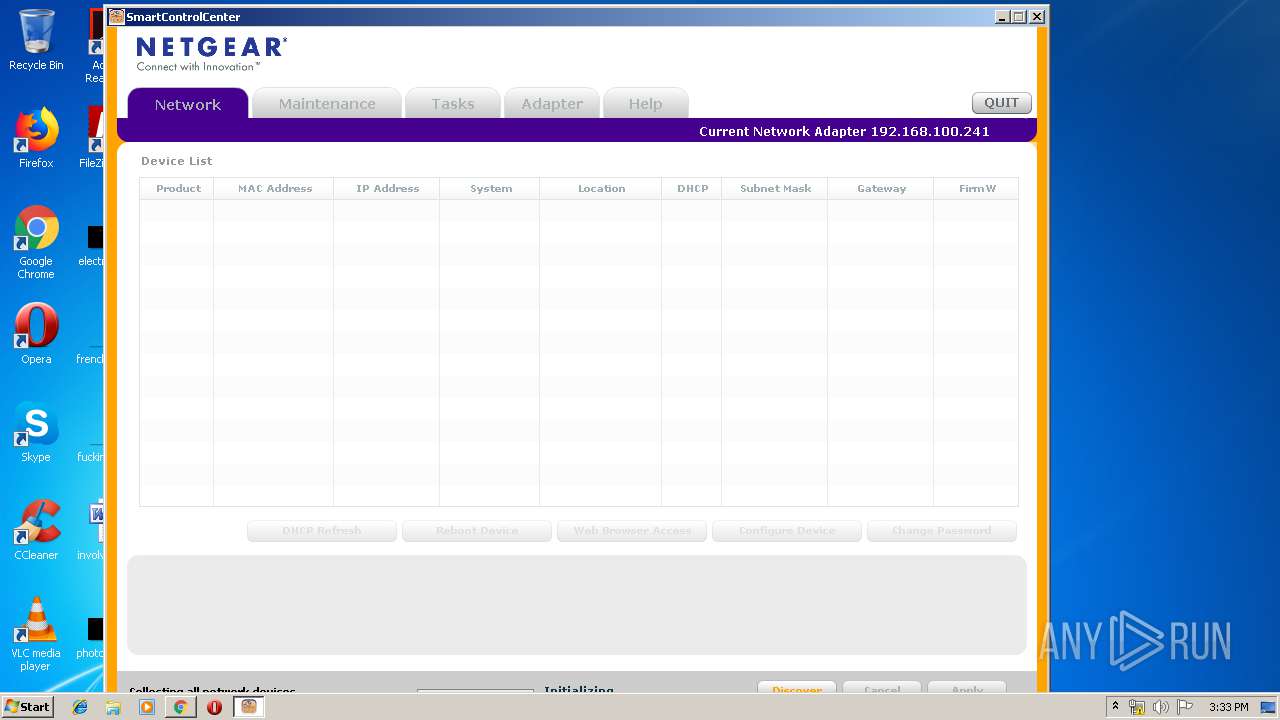The width and height of the screenshot is (1280, 720).
Task: Click the Discover button
Action: (x=797, y=688)
